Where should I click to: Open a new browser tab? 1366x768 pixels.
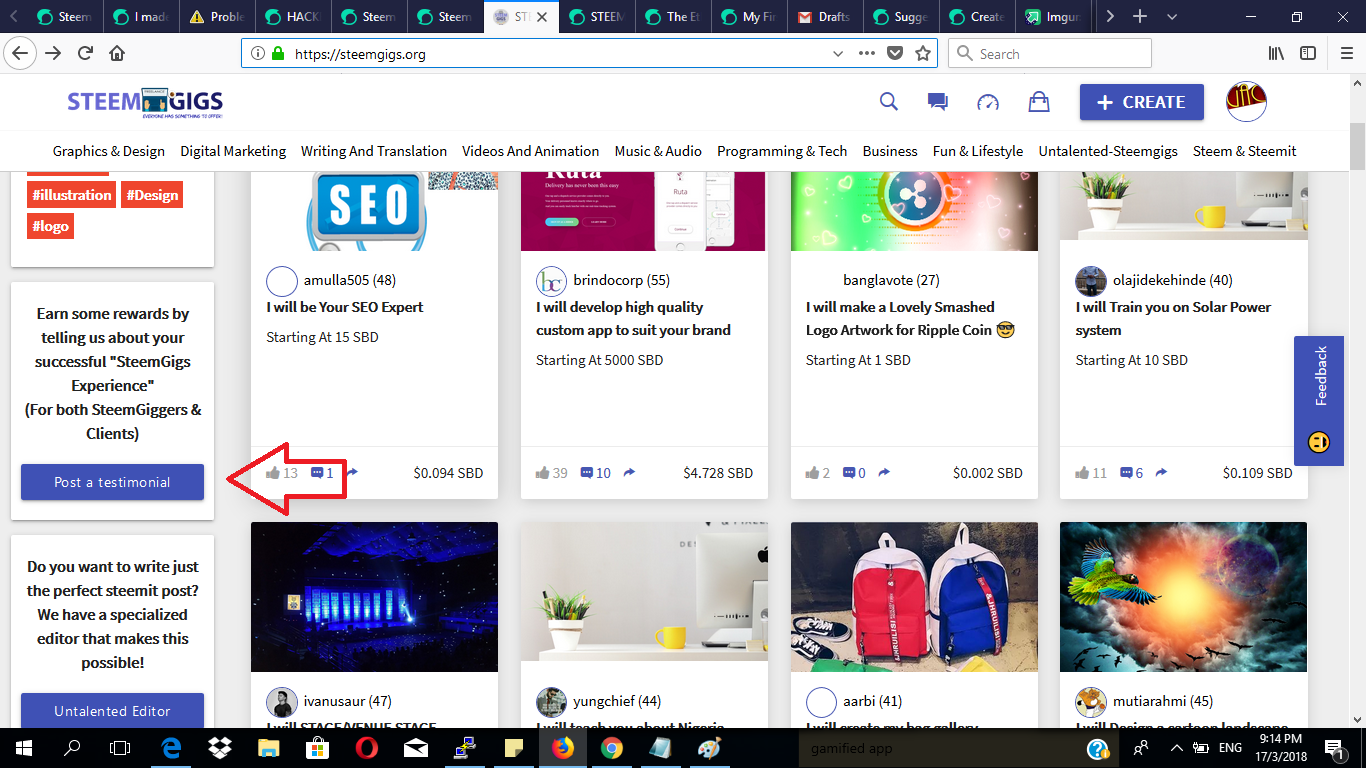click(1140, 17)
